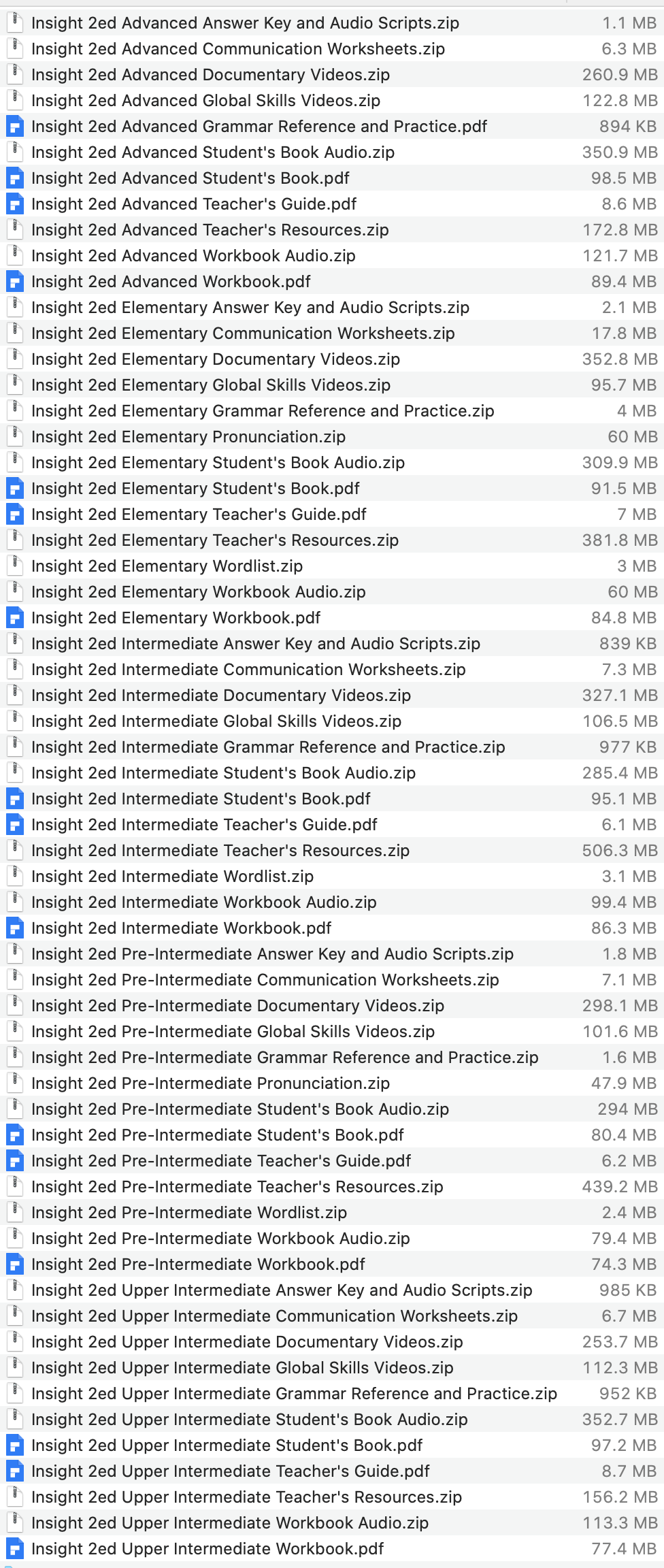This screenshot has height=1568, width=664.
Task: Select Insight 2ed Elementary Documentary Videos.zip
Action: click(332, 359)
